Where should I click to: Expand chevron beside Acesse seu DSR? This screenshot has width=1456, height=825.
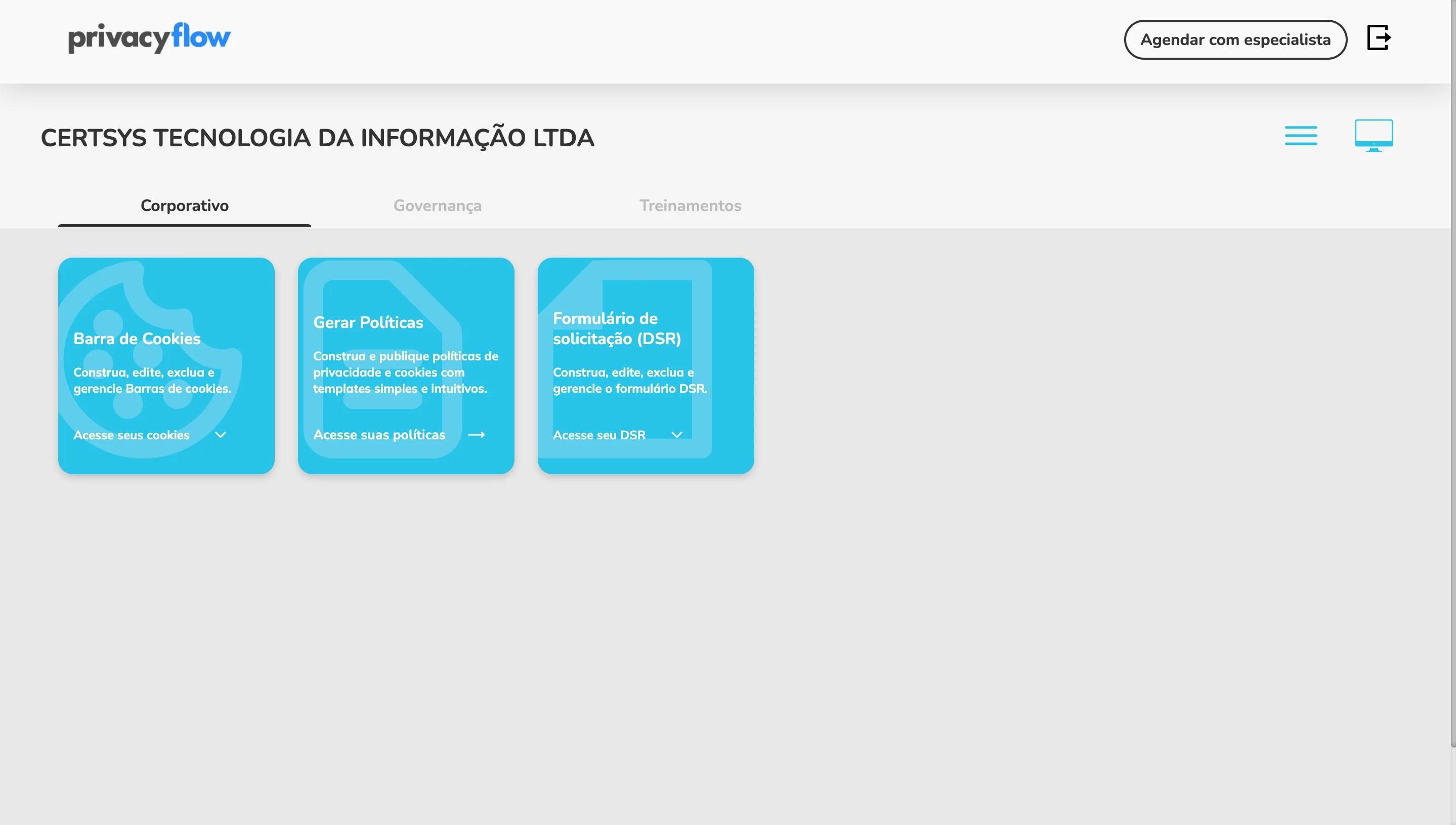[x=677, y=435]
